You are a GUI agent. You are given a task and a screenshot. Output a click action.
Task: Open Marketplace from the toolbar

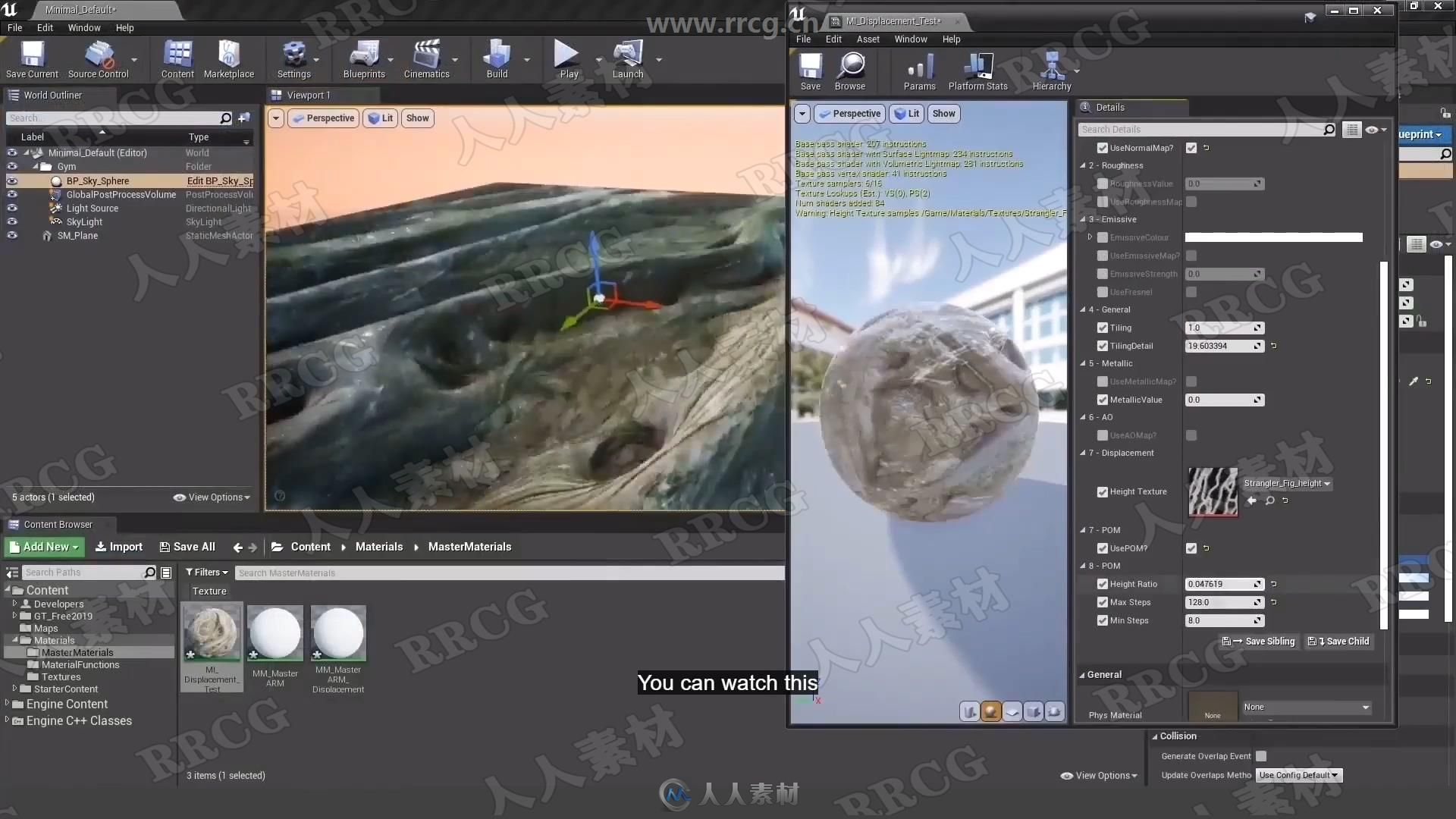229,59
